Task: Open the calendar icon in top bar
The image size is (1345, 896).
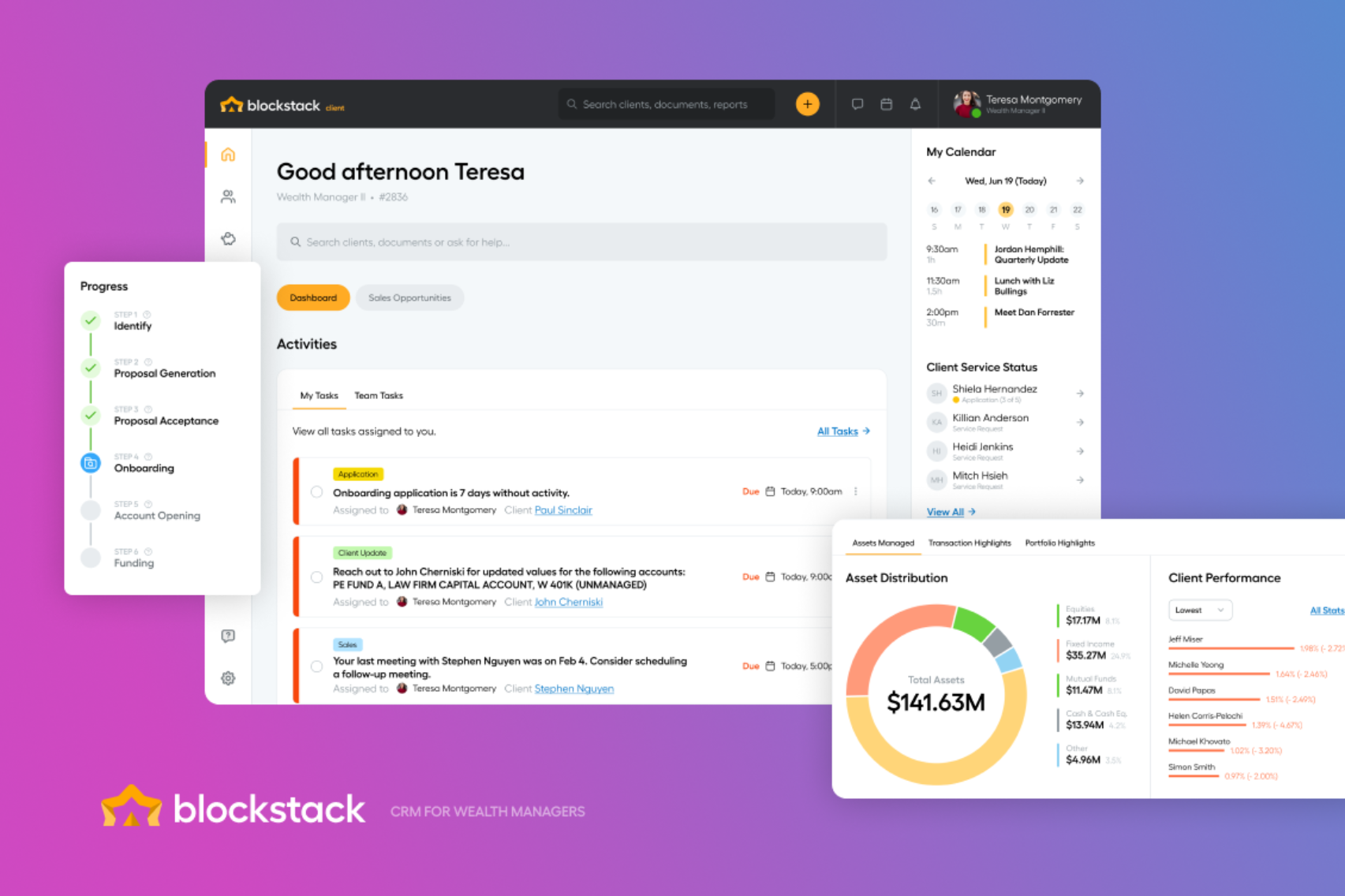Action: (887, 104)
